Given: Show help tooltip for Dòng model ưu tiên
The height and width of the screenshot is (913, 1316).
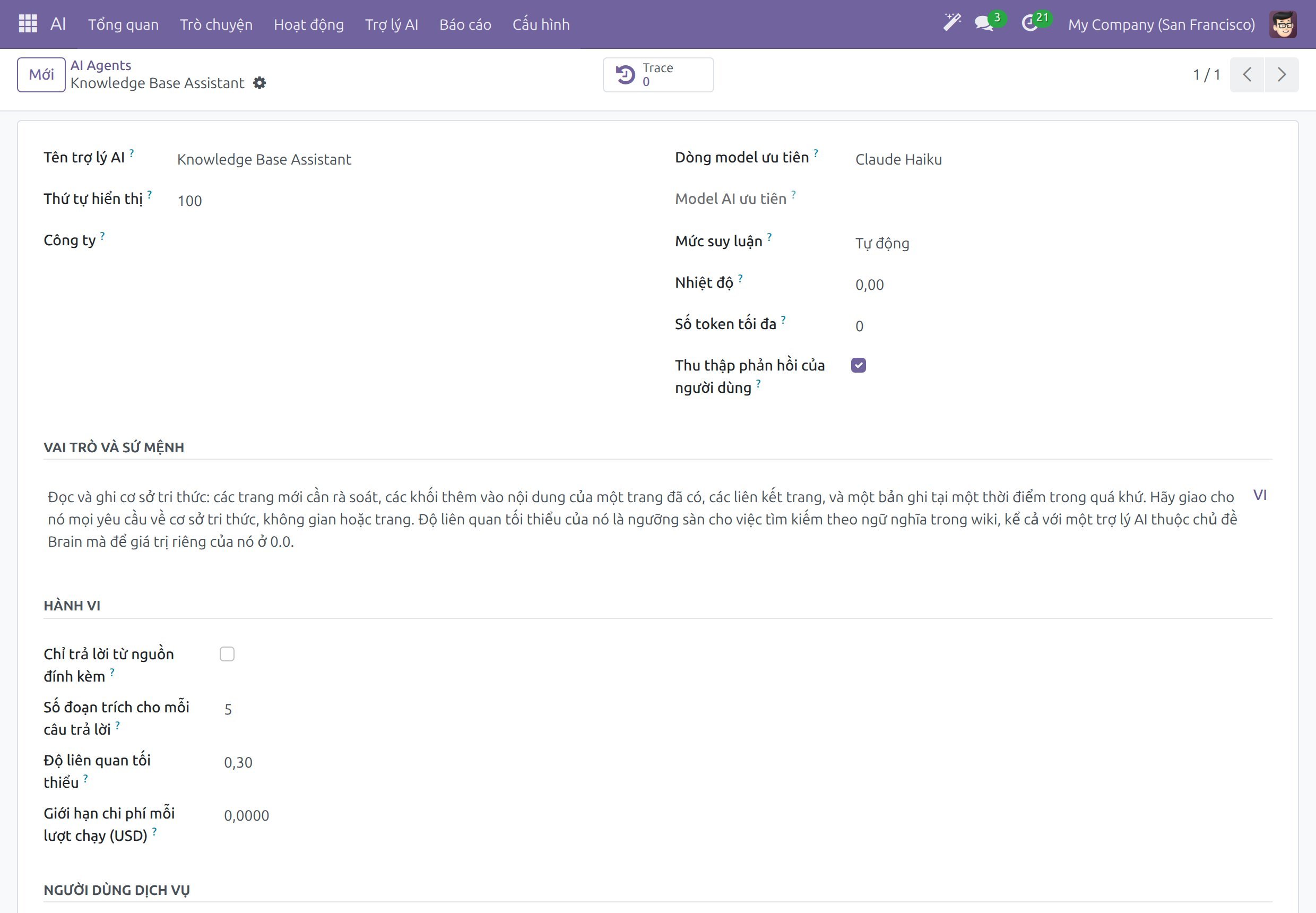Looking at the screenshot, I should [x=816, y=153].
